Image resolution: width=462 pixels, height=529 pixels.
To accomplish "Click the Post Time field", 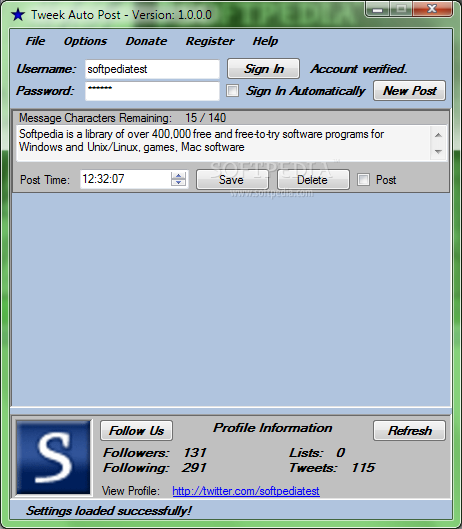I will pyautogui.click(x=126, y=179).
